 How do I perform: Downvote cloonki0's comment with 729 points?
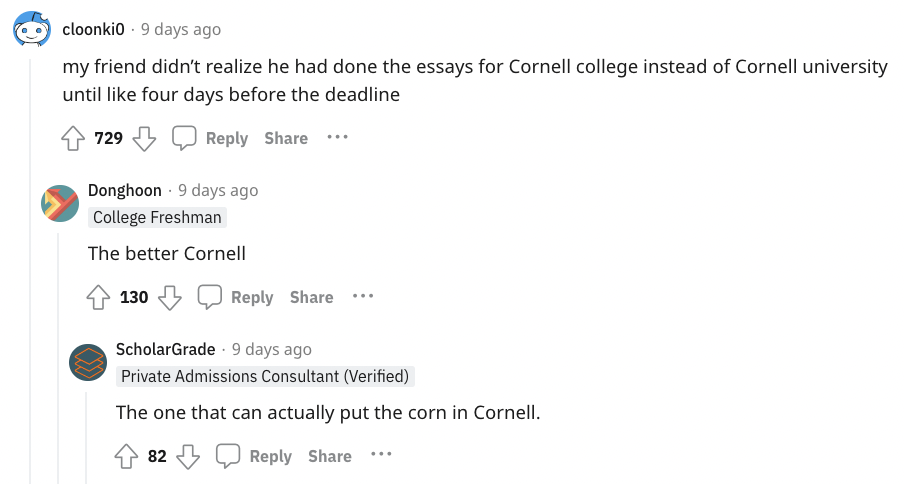[145, 138]
